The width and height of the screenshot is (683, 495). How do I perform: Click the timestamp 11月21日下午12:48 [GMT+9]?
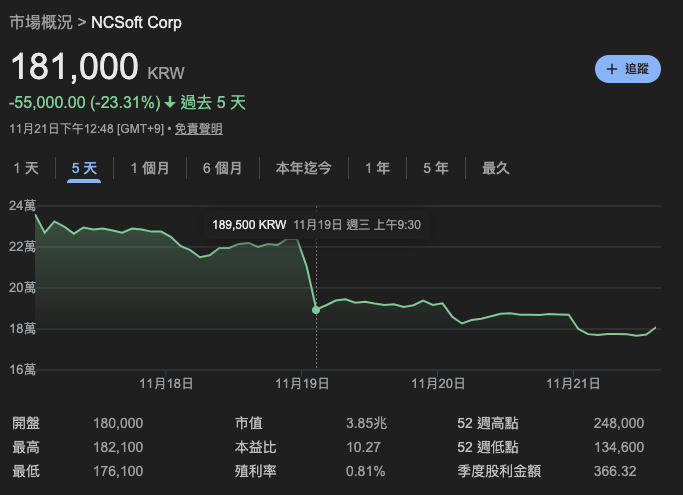(x=87, y=129)
